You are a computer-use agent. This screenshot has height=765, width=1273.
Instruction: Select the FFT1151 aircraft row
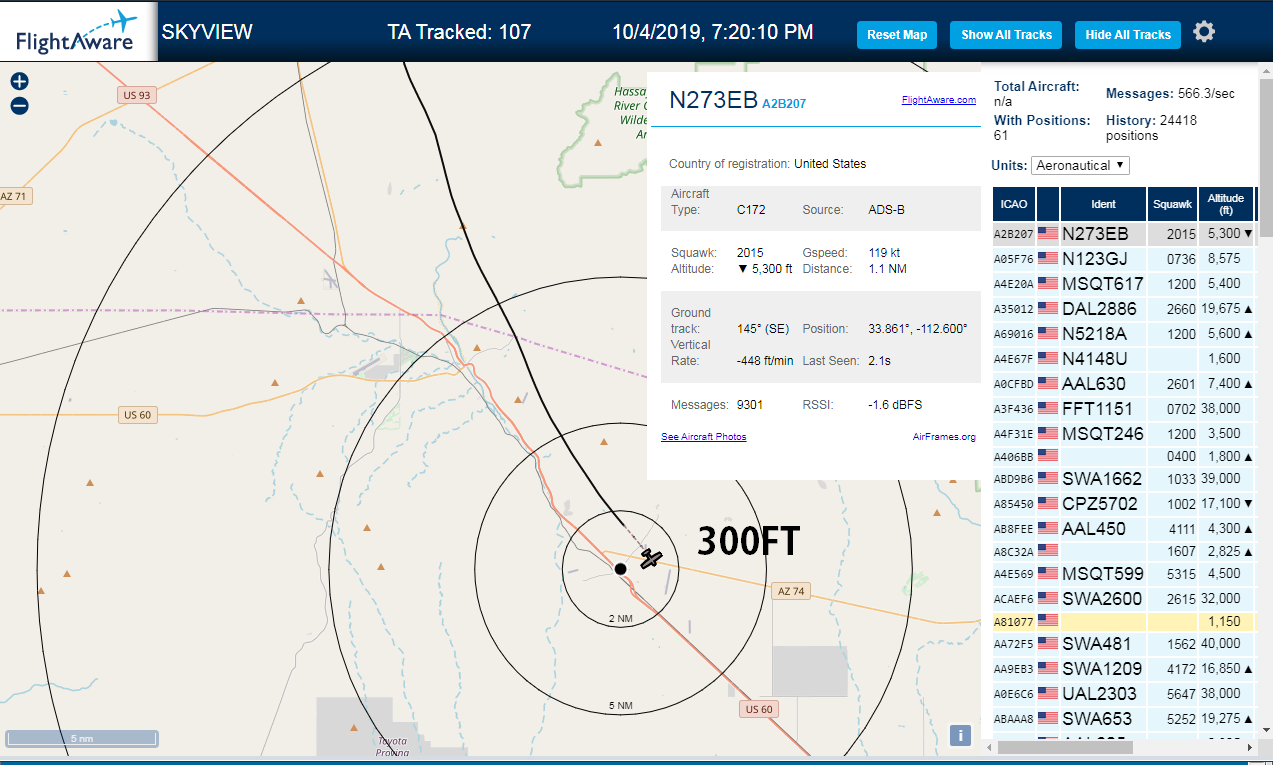point(1124,408)
